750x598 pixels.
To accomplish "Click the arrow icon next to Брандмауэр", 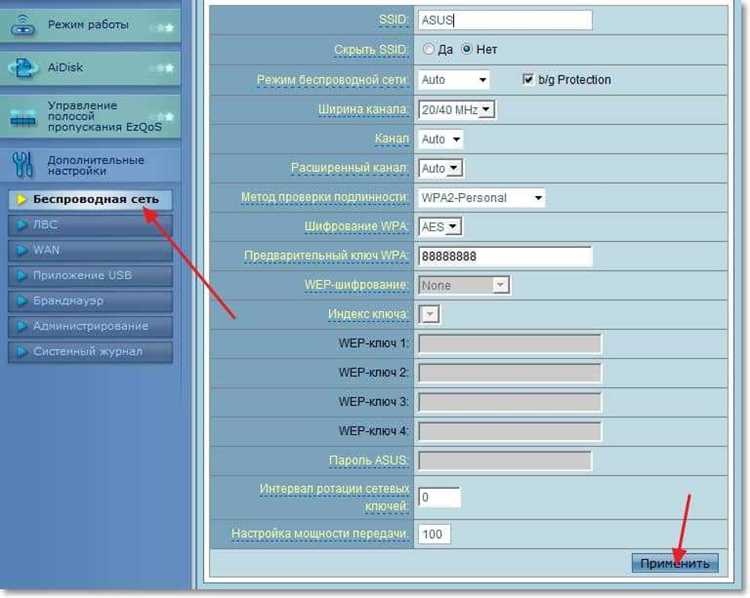I will (22, 301).
